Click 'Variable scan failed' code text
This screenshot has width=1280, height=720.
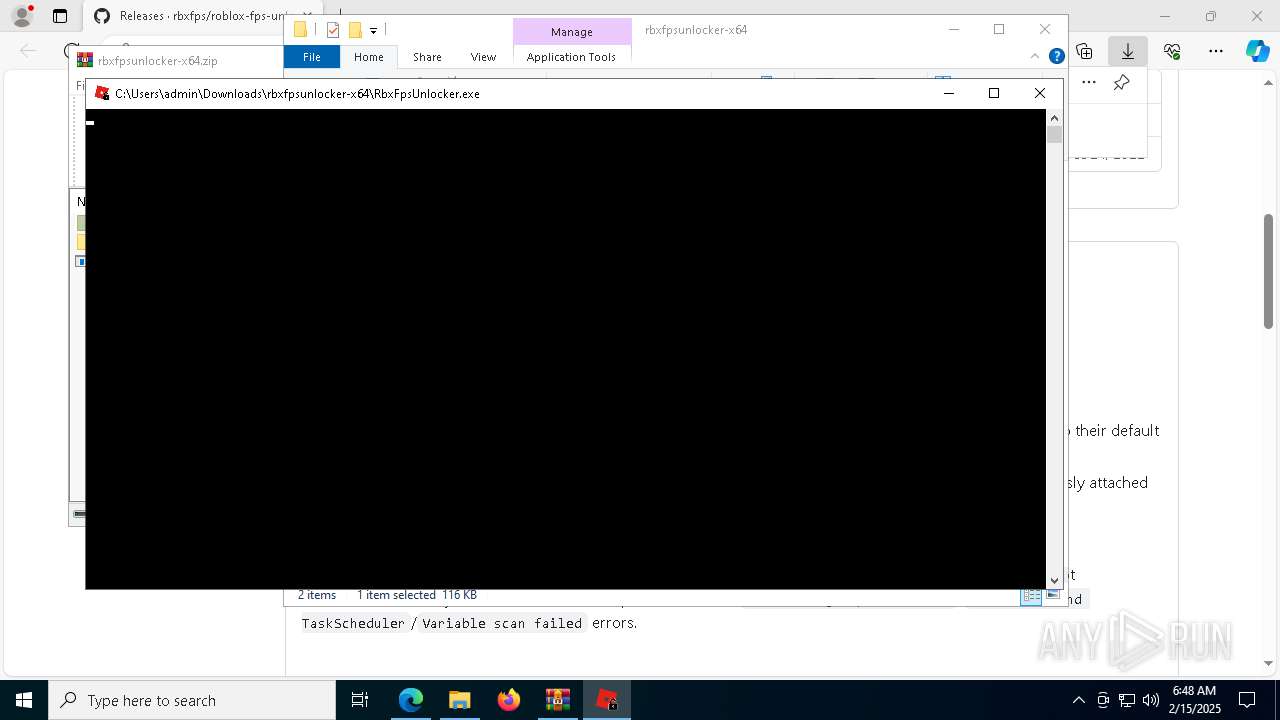tap(502, 623)
